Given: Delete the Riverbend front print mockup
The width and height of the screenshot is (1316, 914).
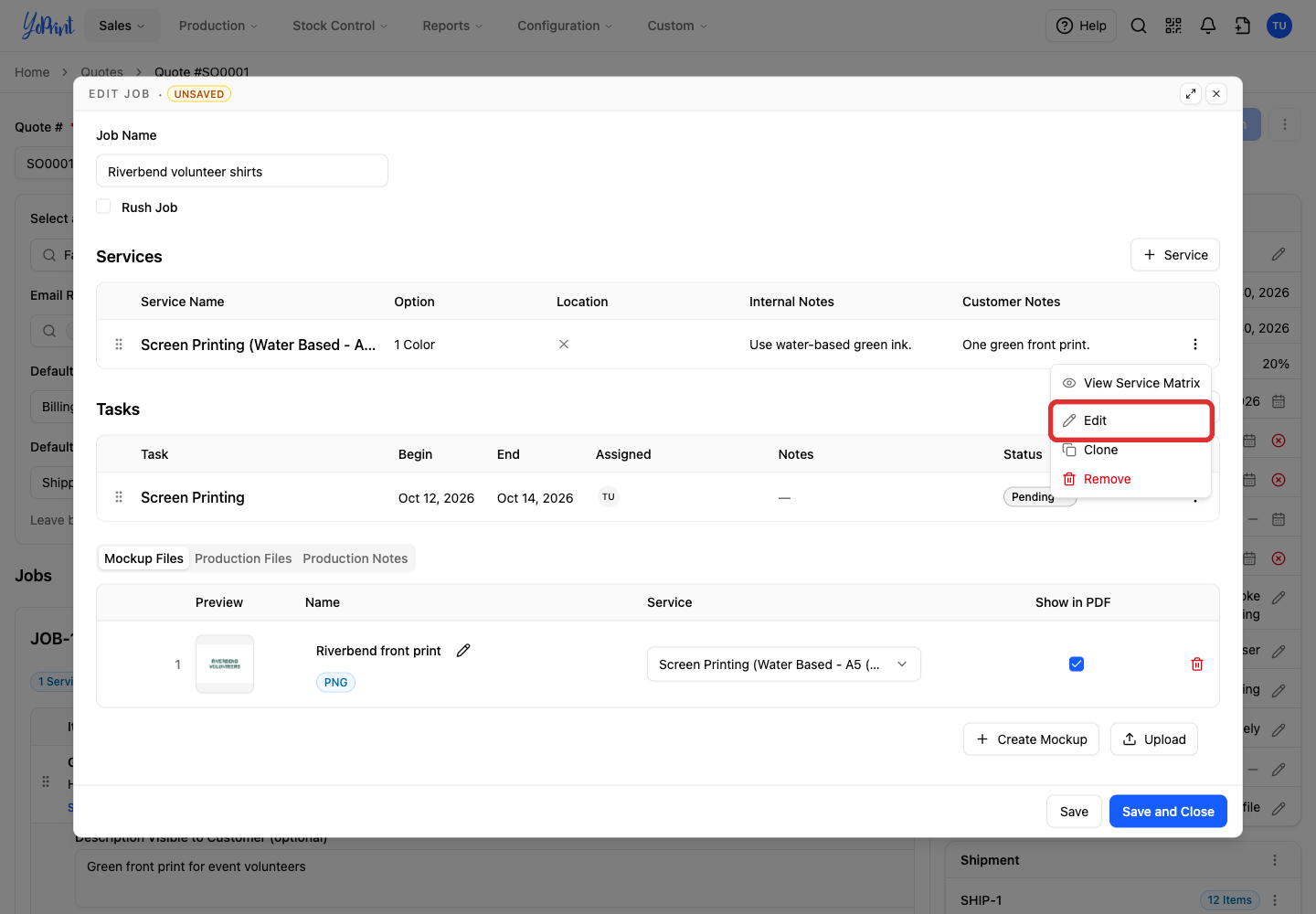Looking at the screenshot, I should click(1197, 664).
